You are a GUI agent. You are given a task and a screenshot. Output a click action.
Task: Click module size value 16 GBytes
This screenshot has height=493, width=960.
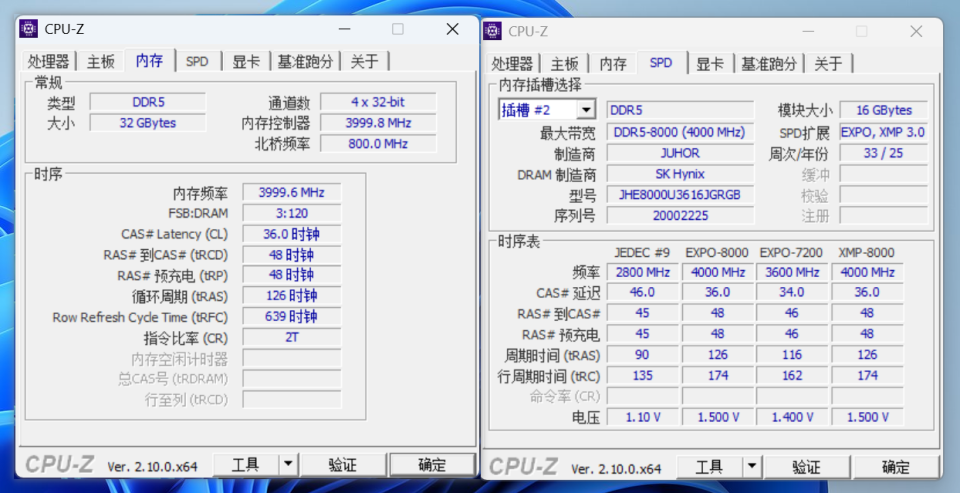point(883,110)
